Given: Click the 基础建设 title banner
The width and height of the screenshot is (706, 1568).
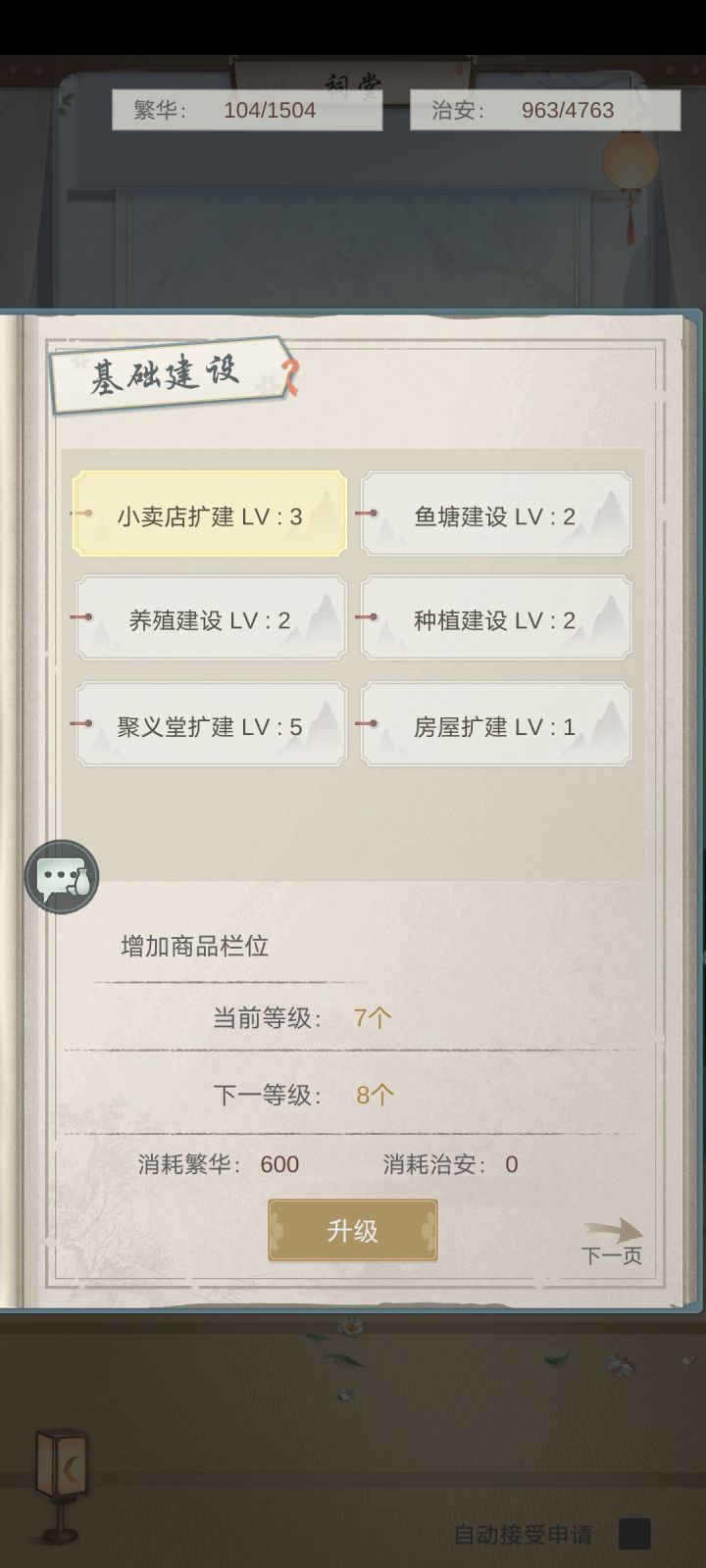Looking at the screenshot, I should (x=165, y=374).
